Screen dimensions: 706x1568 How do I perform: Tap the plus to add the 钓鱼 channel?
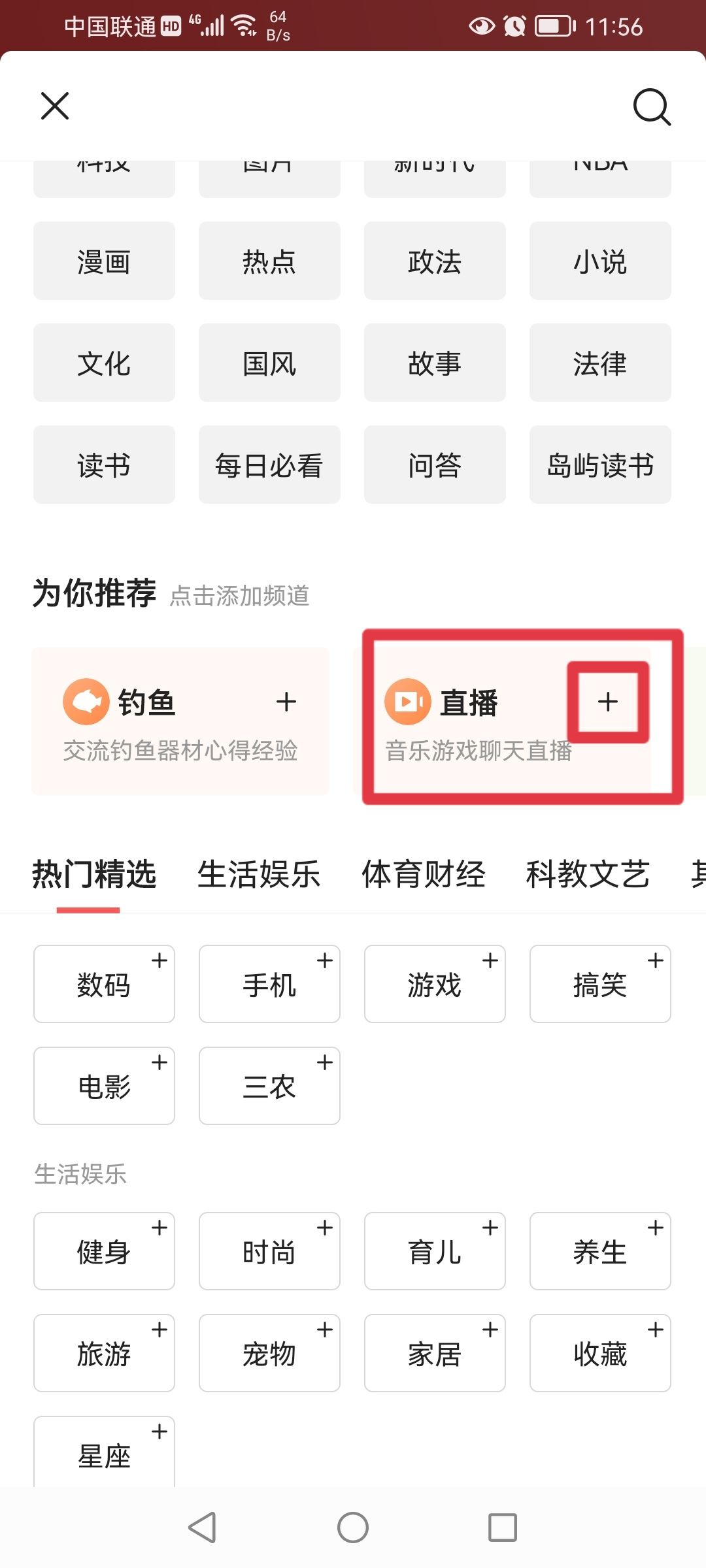point(286,702)
